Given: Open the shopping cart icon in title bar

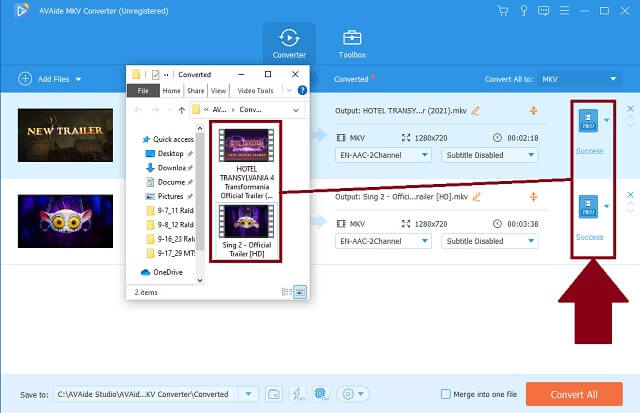Looking at the screenshot, I should pyautogui.click(x=502, y=11).
